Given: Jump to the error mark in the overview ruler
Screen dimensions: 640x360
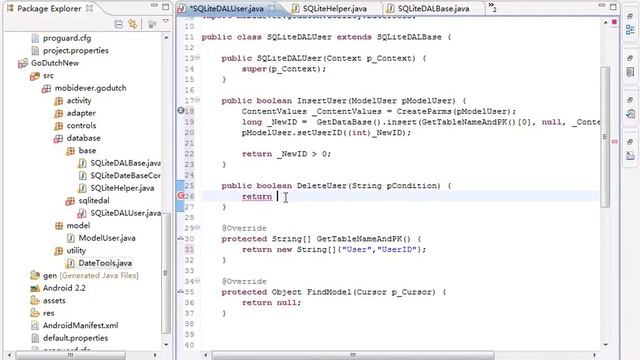Looking at the screenshot, I should tap(615, 142).
